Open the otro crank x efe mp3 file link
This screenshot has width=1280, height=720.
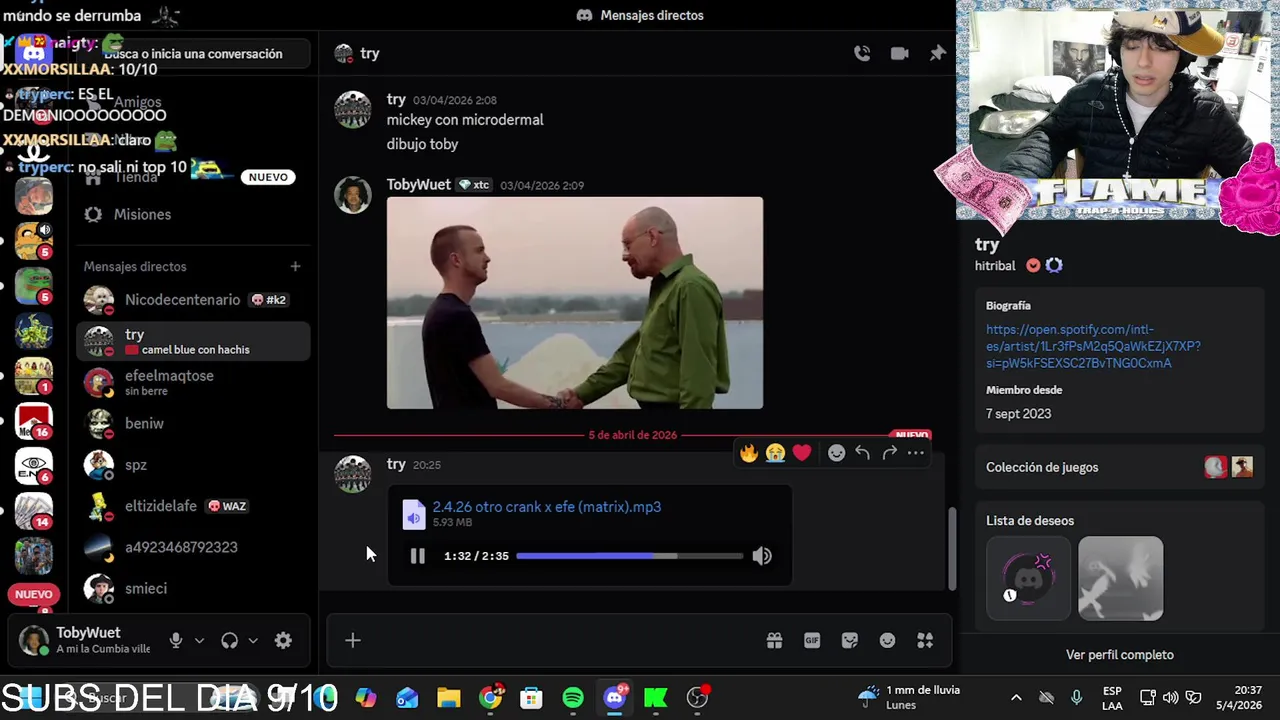tap(547, 507)
